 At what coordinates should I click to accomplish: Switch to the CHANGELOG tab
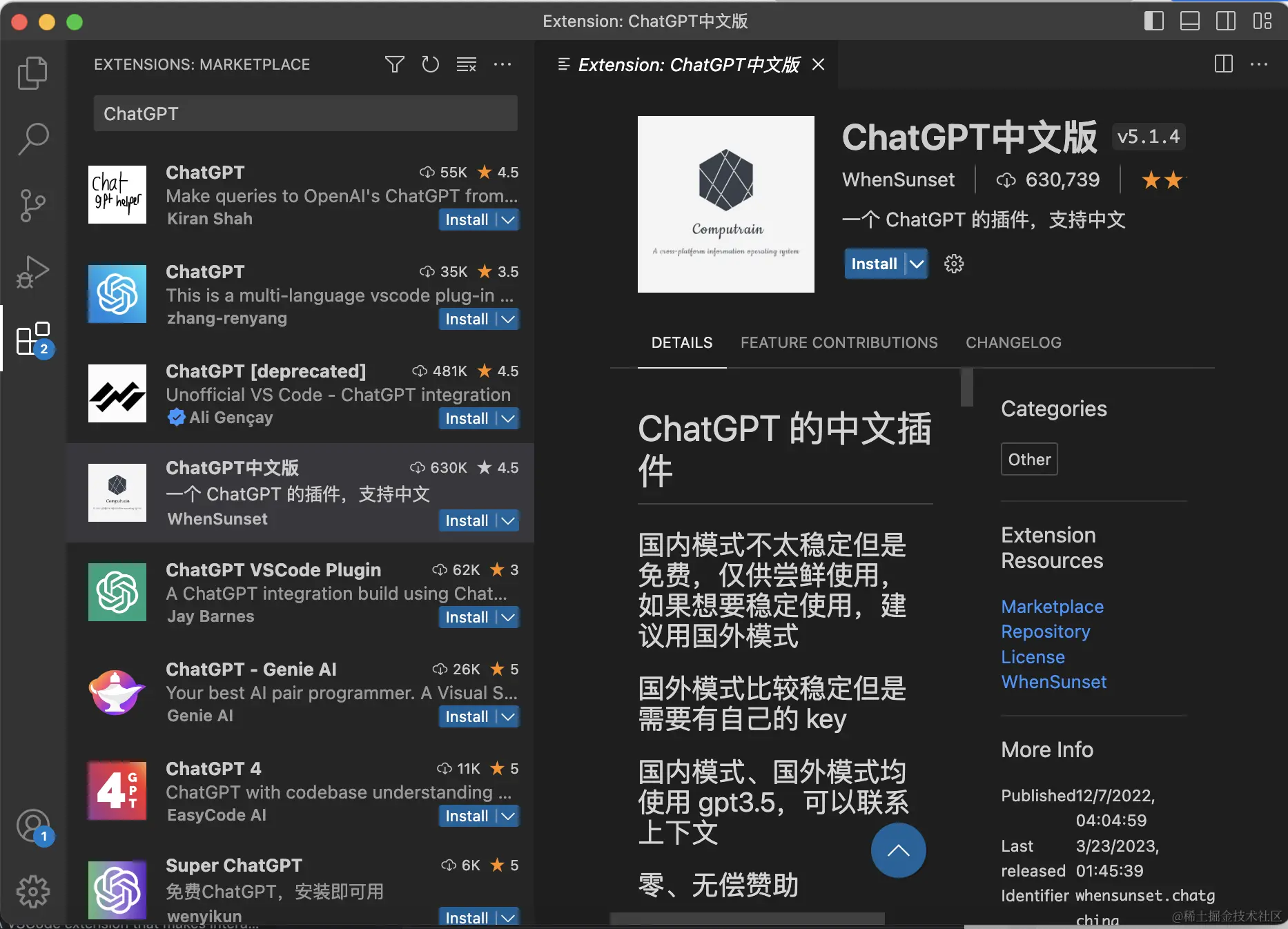[1013, 343]
